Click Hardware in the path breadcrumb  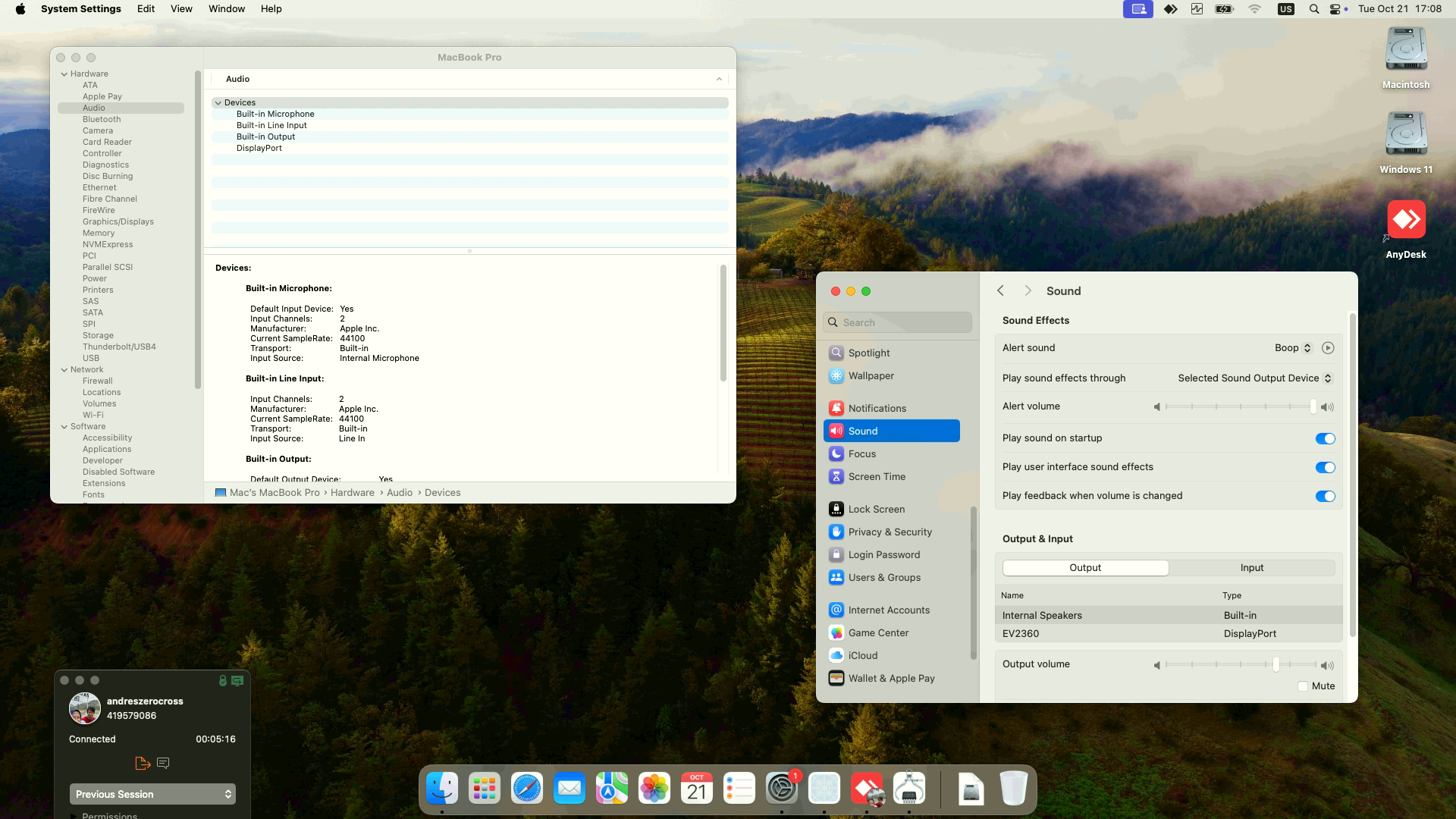(352, 493)
